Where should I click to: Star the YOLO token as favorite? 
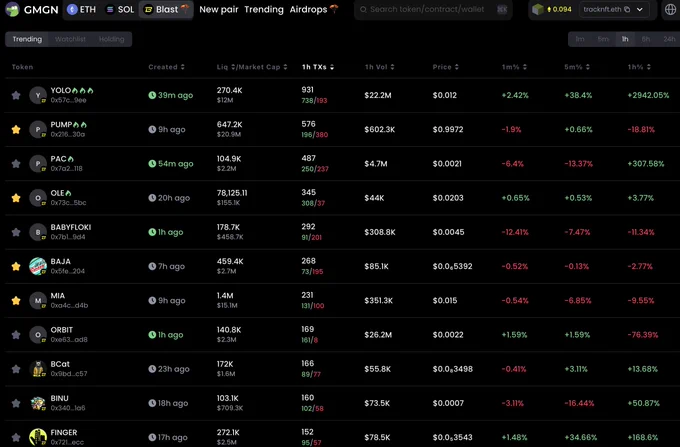point(16,95)
